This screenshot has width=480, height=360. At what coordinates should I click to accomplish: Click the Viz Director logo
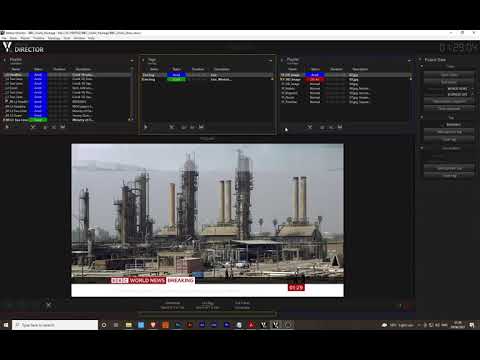point(23,47)
